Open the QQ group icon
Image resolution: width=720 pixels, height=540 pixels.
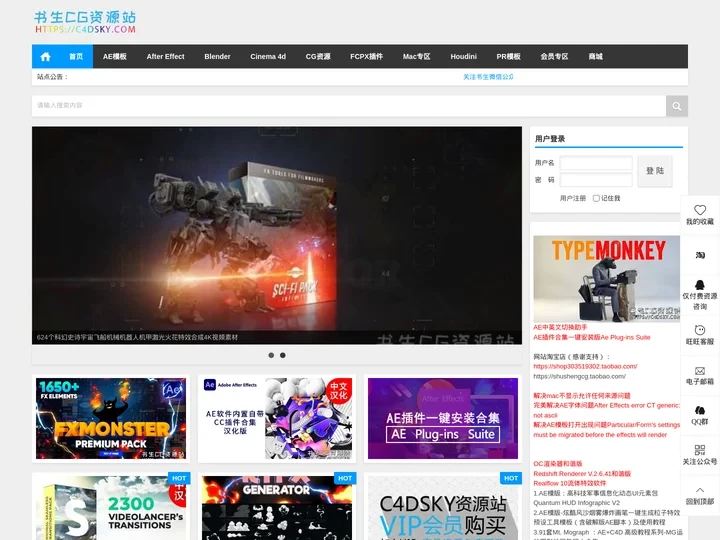700,410
